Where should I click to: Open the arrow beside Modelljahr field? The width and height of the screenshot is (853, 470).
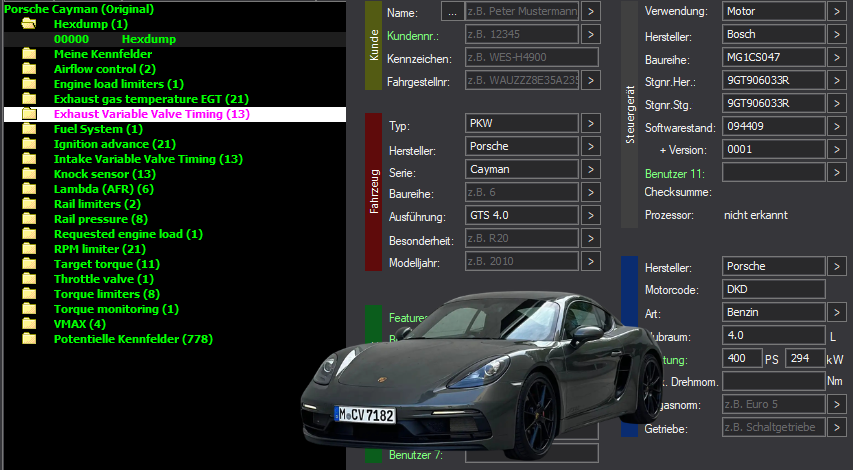591,261
